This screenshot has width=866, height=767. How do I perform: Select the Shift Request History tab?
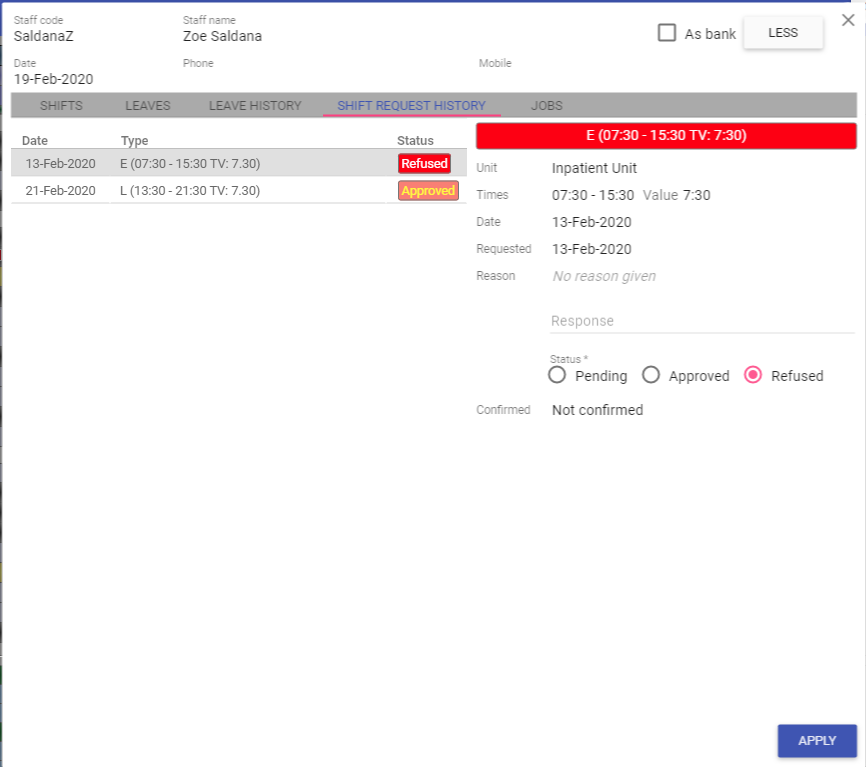[411, 105]
